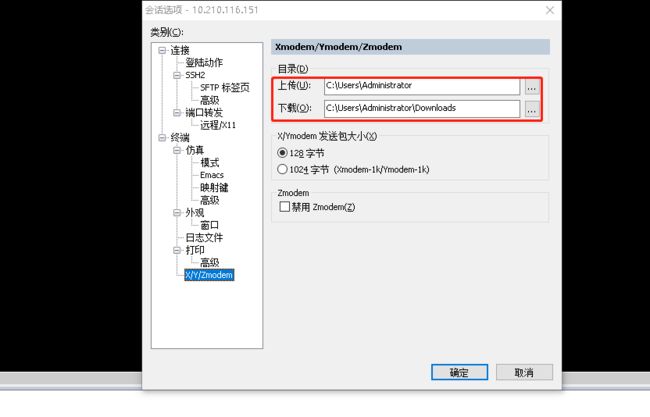Enable the 禁用 Zmodem checkbox
This screenshot has height=417, width=650.
point(284,206)
